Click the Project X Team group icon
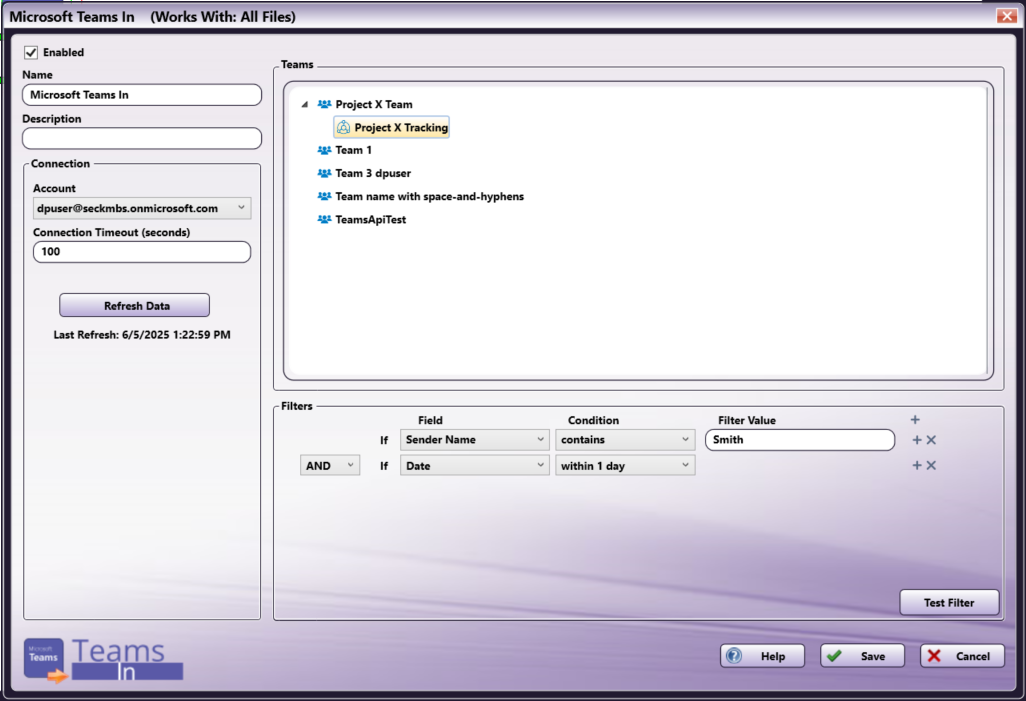Screen dimensions: 1026x701 click(324, 104)
